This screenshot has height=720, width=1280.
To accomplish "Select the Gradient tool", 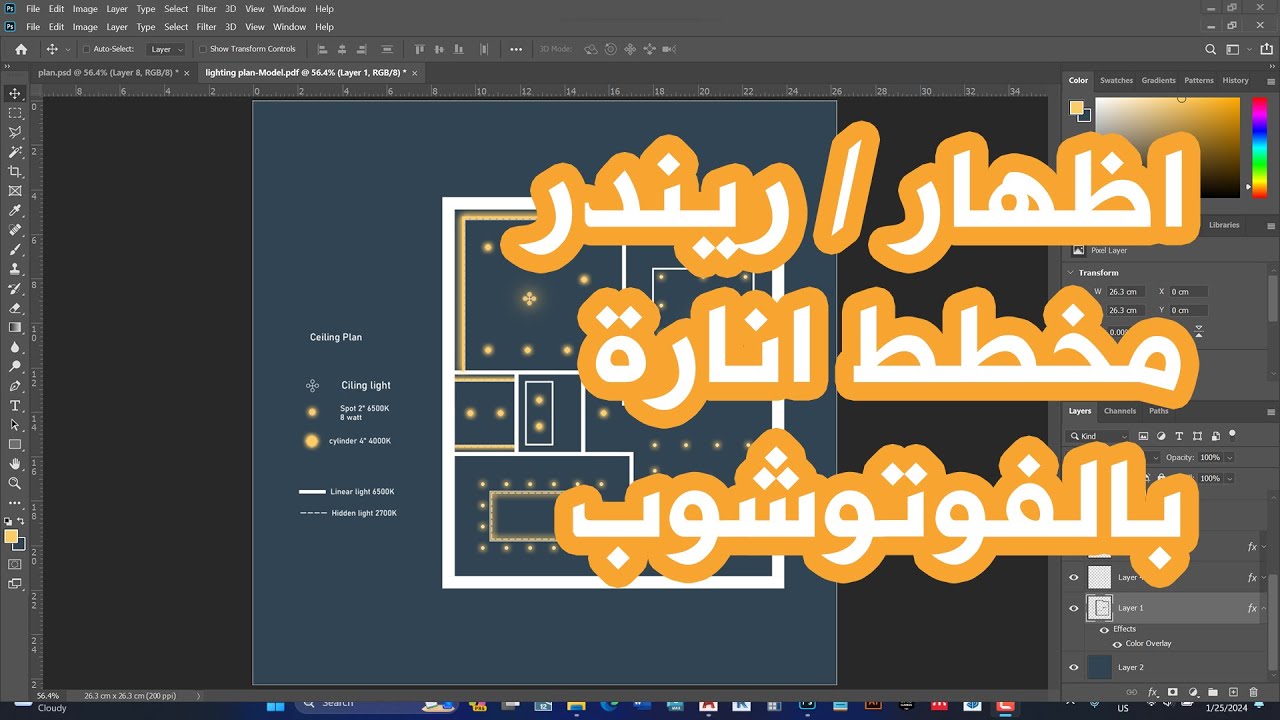I will tap(15, 327).
